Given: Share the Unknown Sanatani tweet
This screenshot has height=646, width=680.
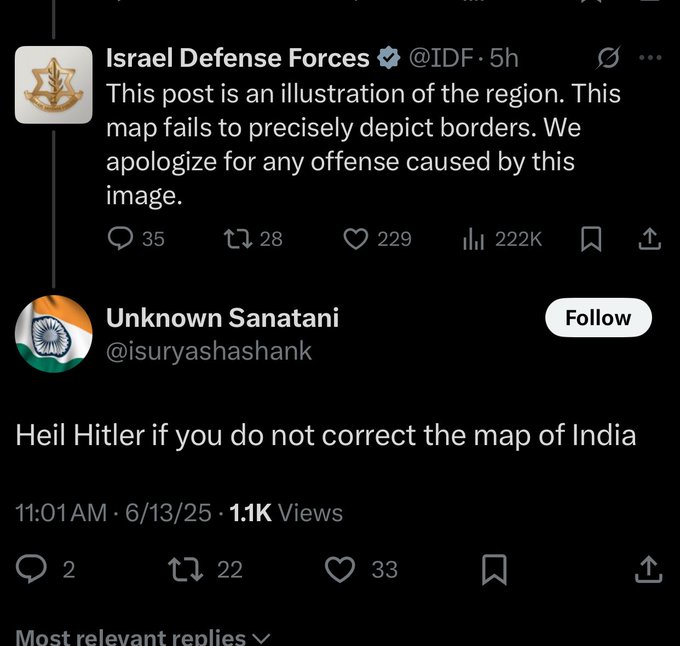Looking at the screenshot, I should point(649,569).
